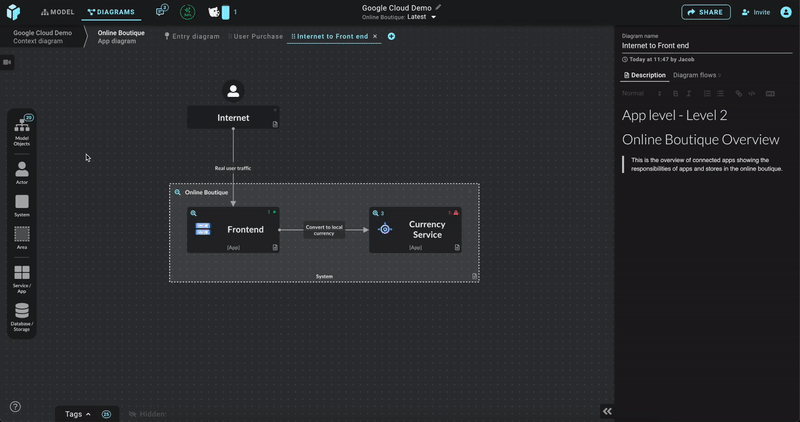Switch to the Diagram flows tab
Screen dimensions: 800x422
pyautogui.click(x=696, y=75)
